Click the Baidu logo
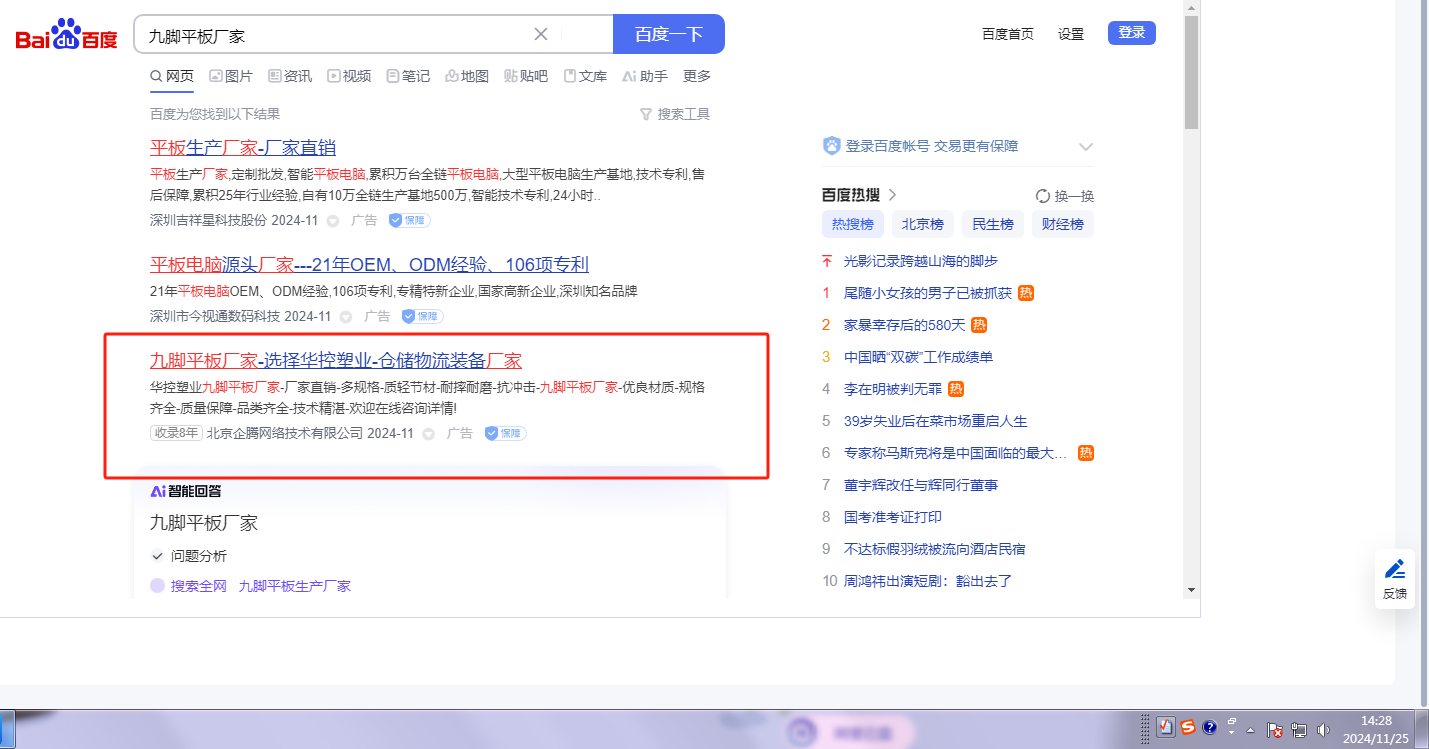Image resolution: width=1429 pixels, height=749 pixels. [x=66, y=36]
